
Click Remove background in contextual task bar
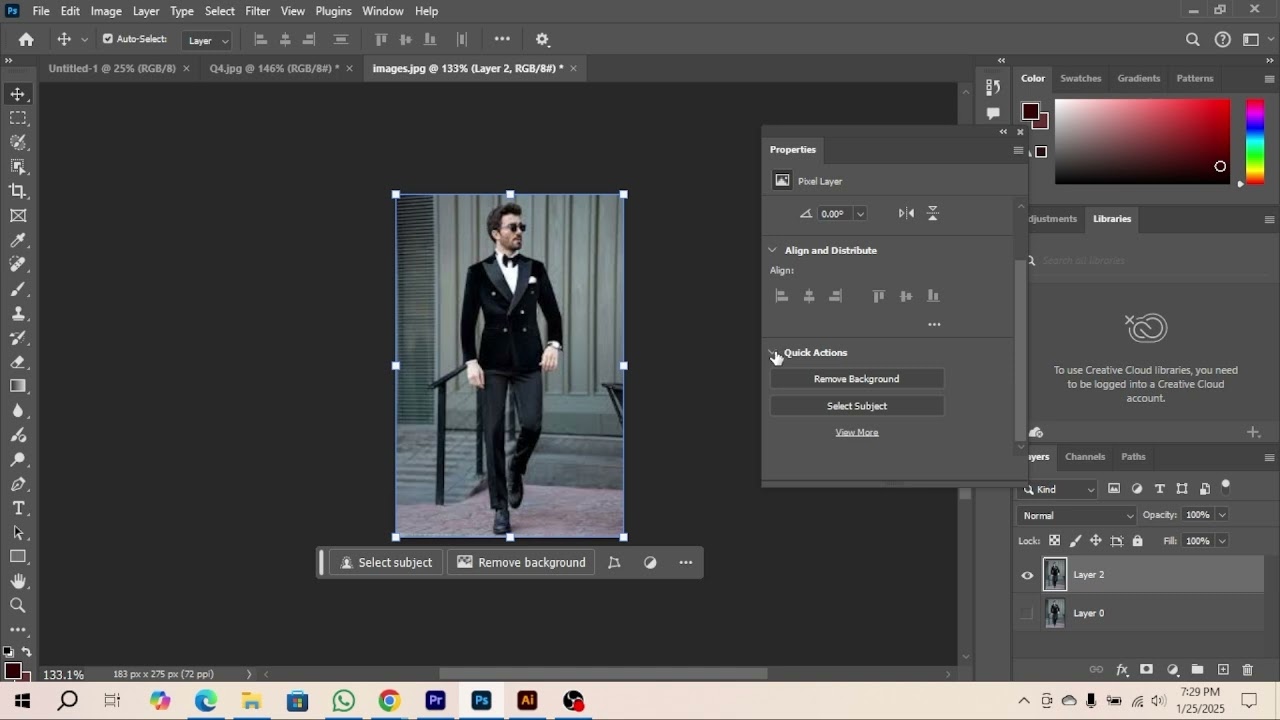tap(522, 562)
